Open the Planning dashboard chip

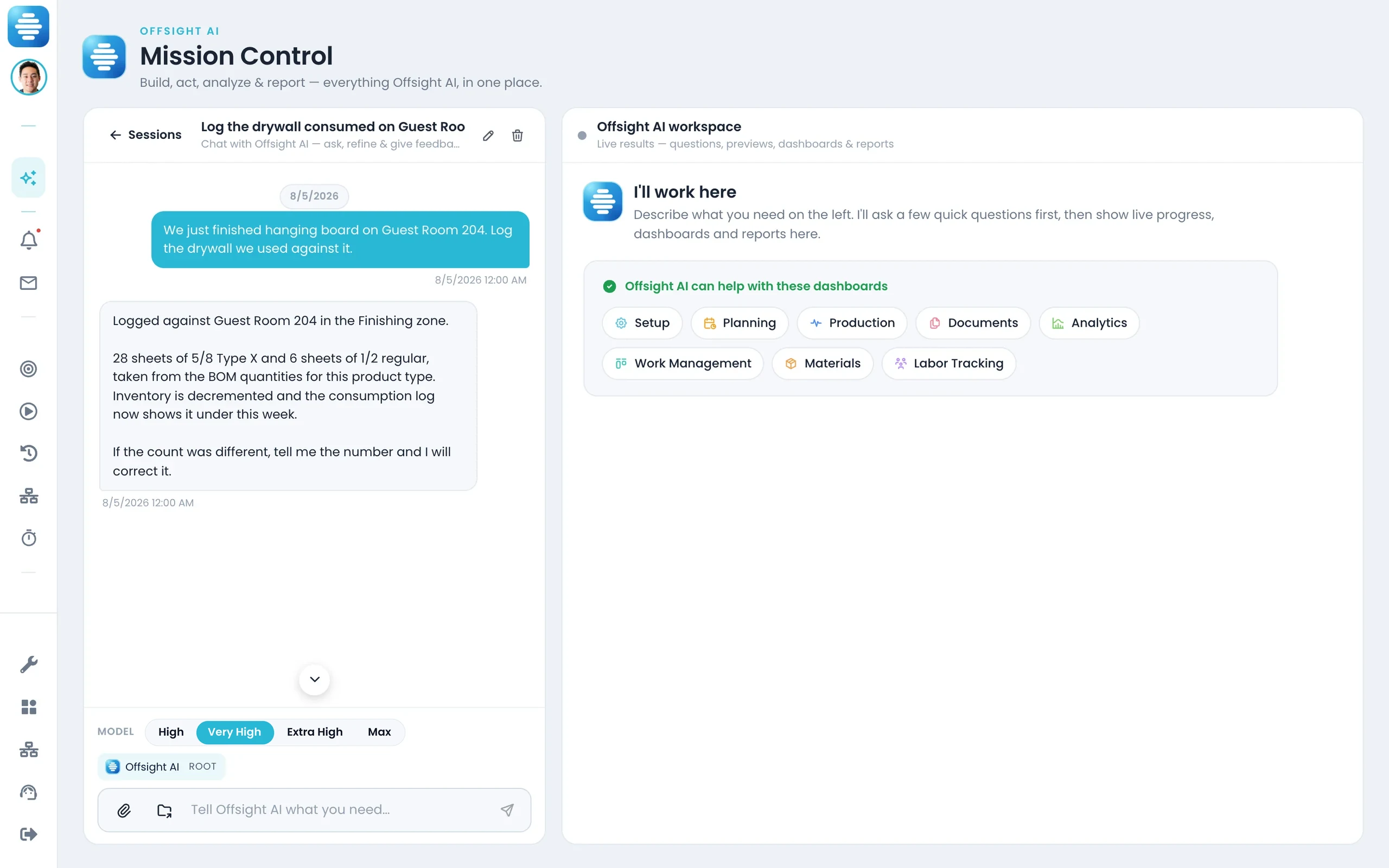pyautogui.click(x=740, y=323)
